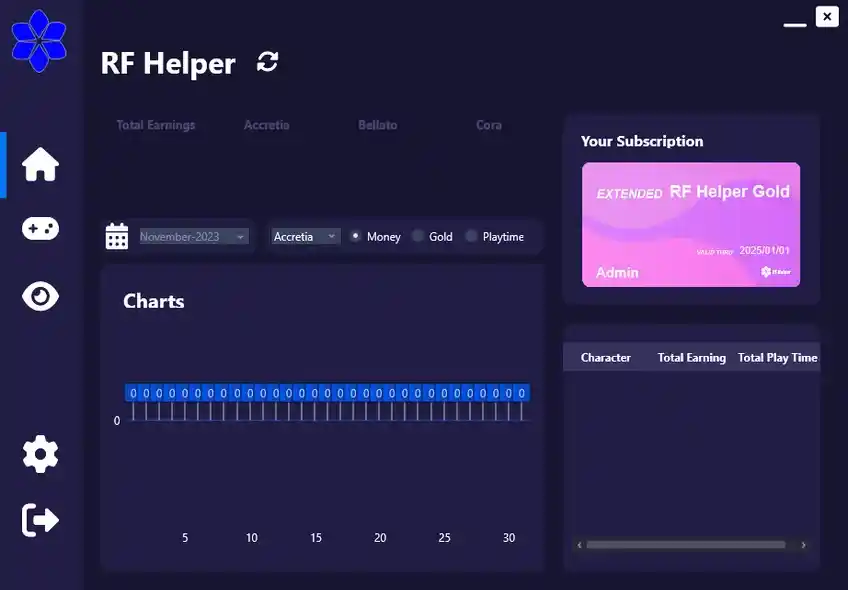Open the Cora earnings tab
This screenshot has height=590, width=848.
point(488,125)
